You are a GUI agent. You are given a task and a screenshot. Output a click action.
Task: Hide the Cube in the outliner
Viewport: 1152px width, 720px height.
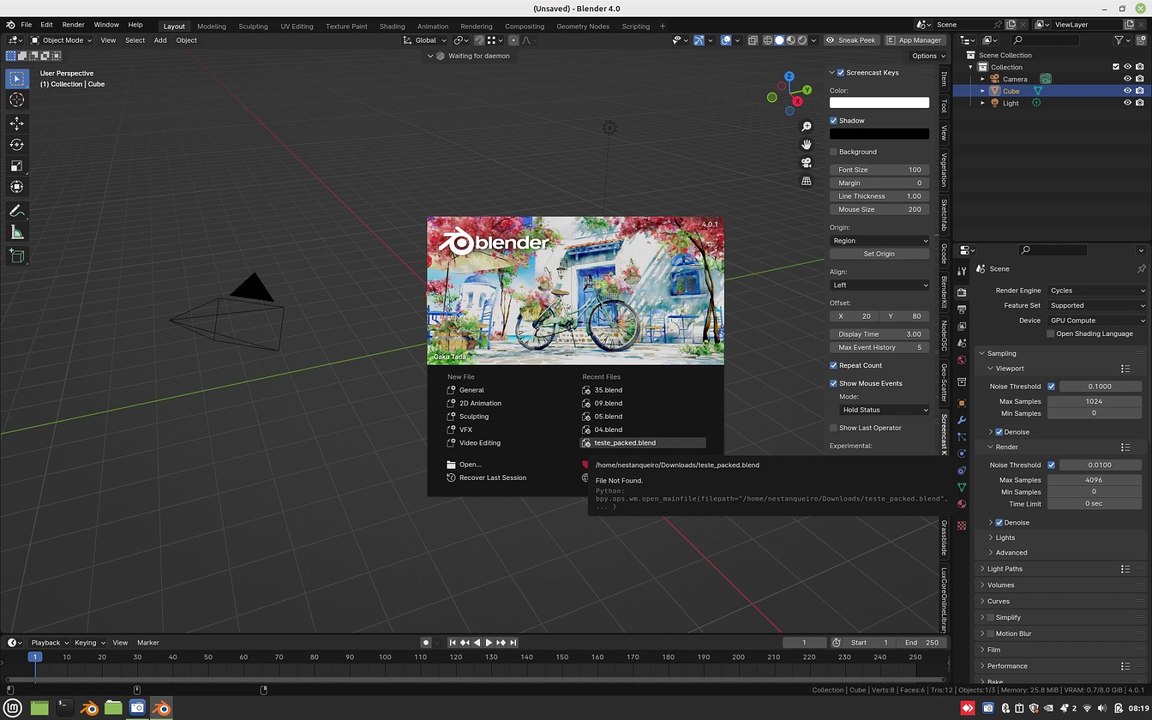[x=1127, y=91]
